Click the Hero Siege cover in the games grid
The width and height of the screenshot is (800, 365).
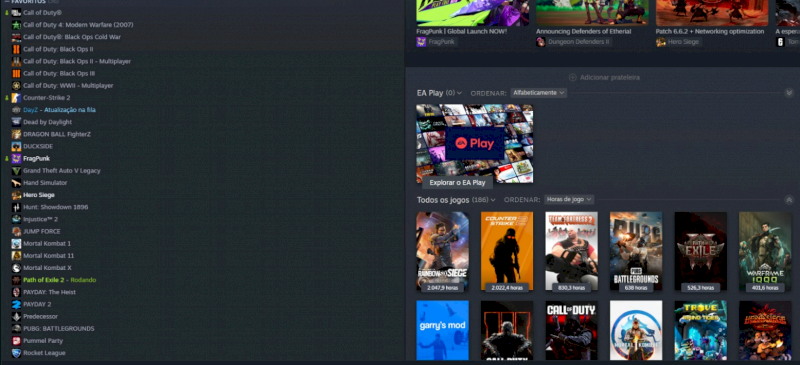pyautogui.click(x=765, y=330)
